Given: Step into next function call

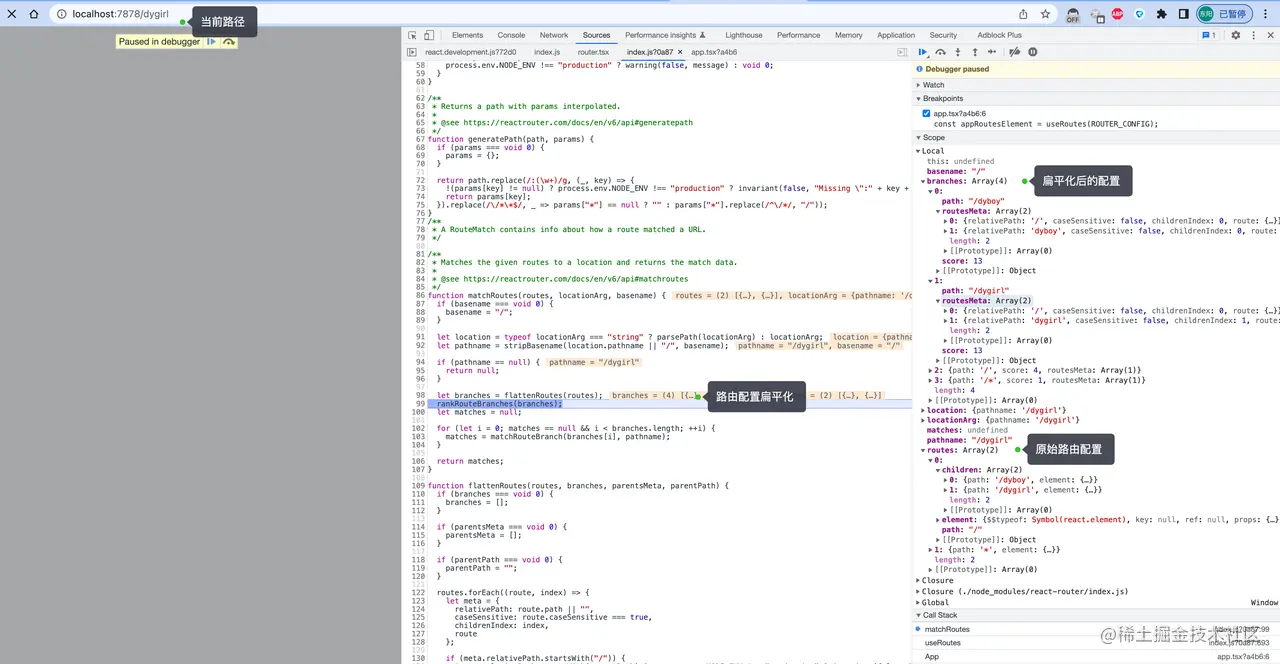Looking at the screenshot, I should point(958,52).
